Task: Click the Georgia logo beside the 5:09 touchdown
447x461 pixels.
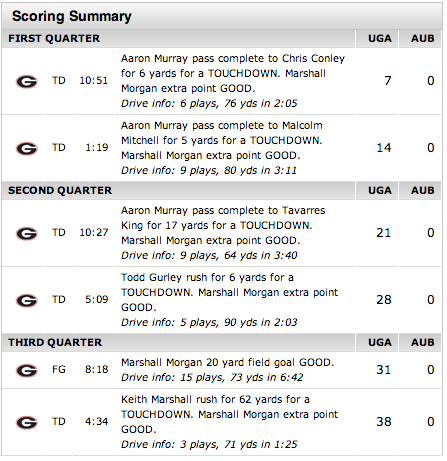Action: pyautogui.click(x=27, y=300)
